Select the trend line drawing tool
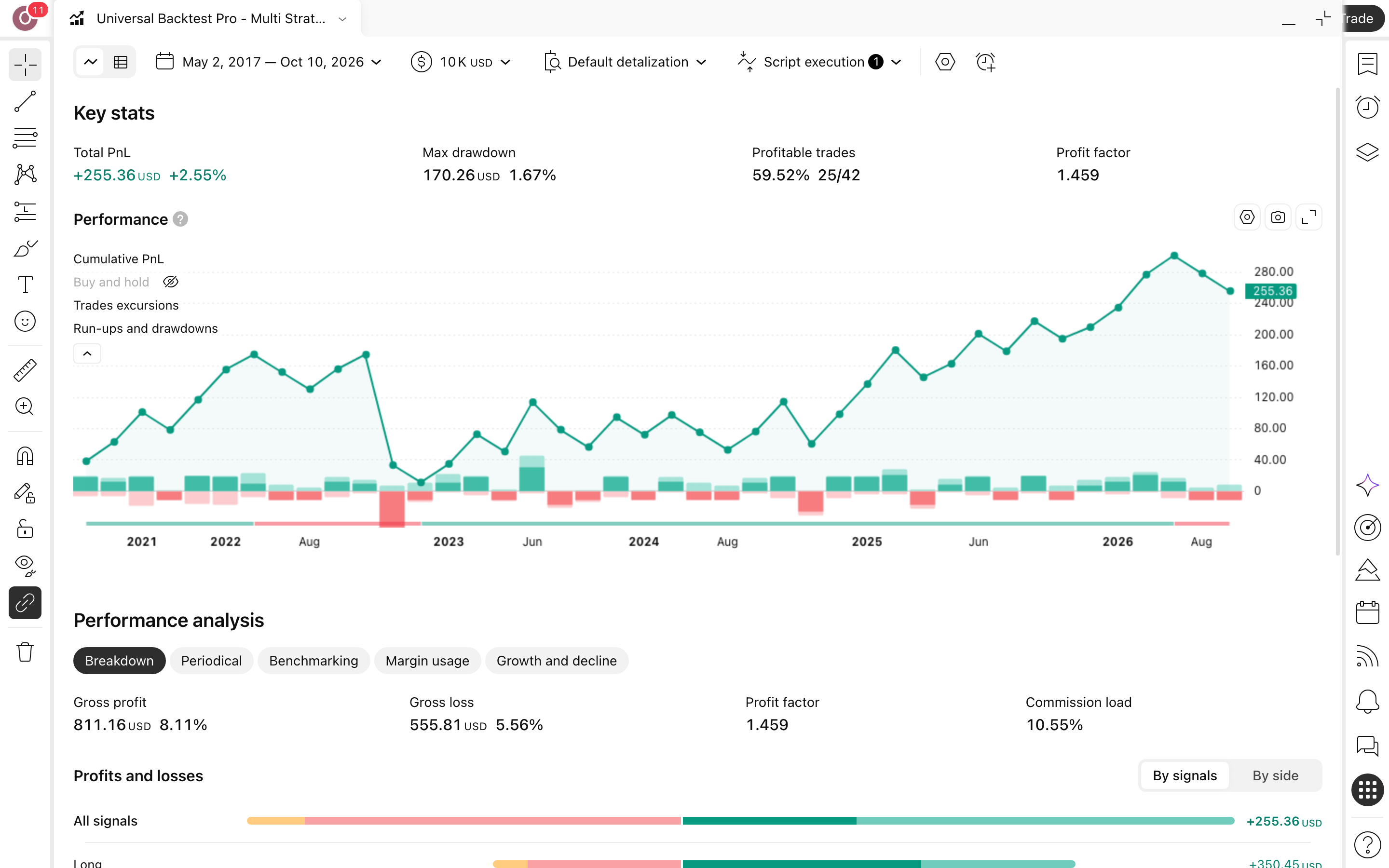1389x868 pixels. point(25,102)
